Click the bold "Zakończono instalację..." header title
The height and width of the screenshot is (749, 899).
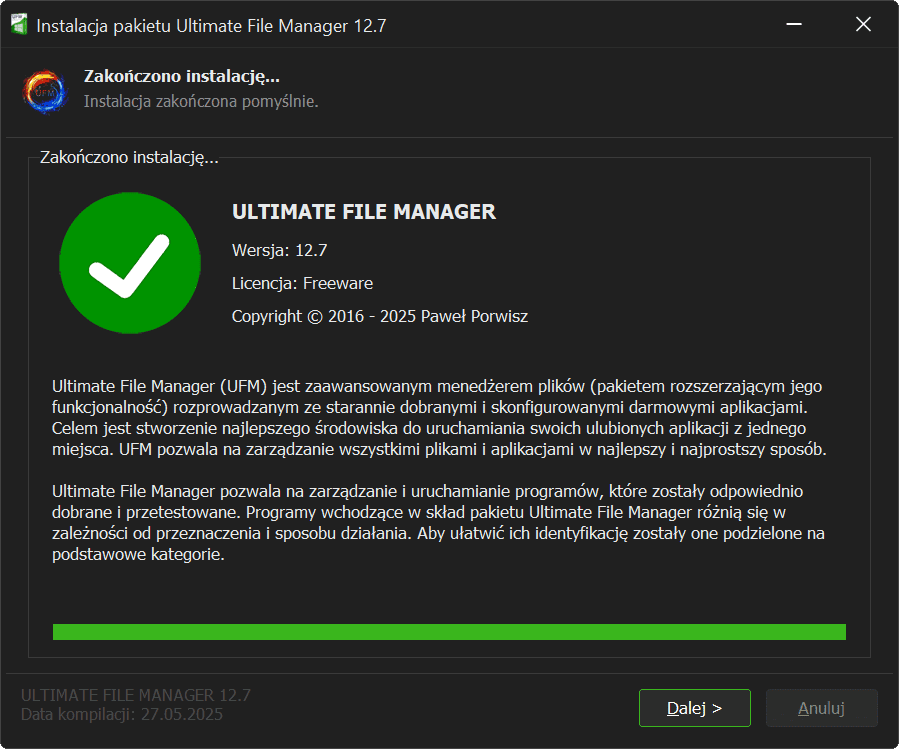(x=181, y=77)
